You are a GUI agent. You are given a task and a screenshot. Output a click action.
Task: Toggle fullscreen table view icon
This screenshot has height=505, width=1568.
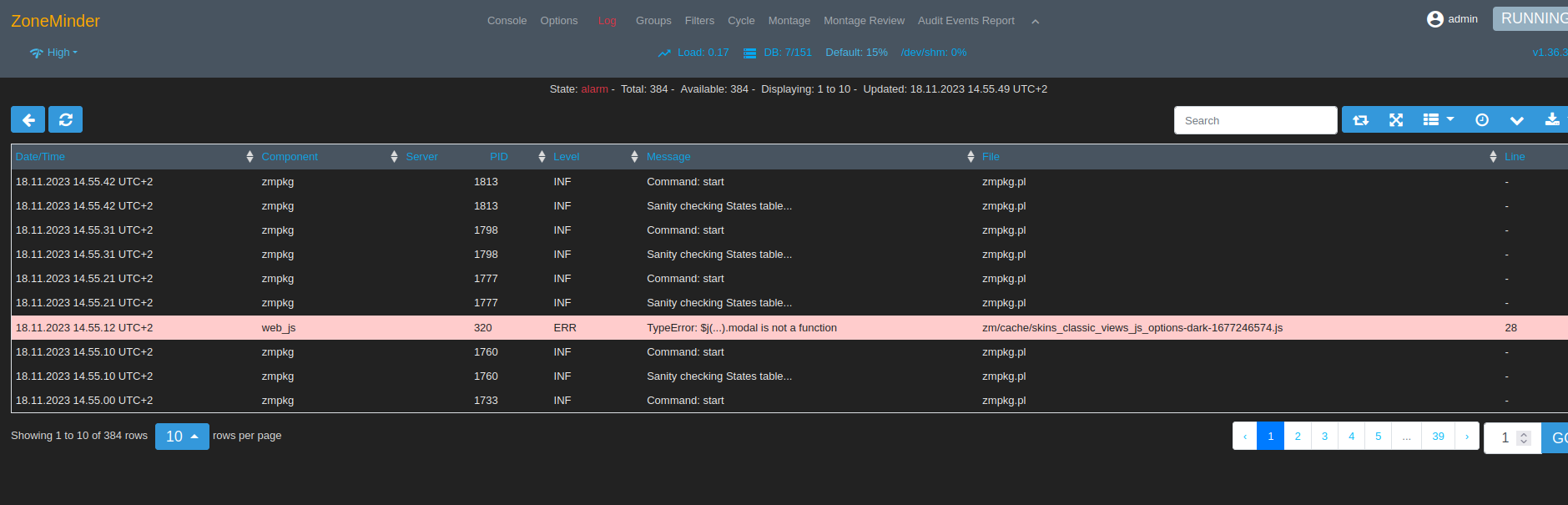coord(1396,120)
